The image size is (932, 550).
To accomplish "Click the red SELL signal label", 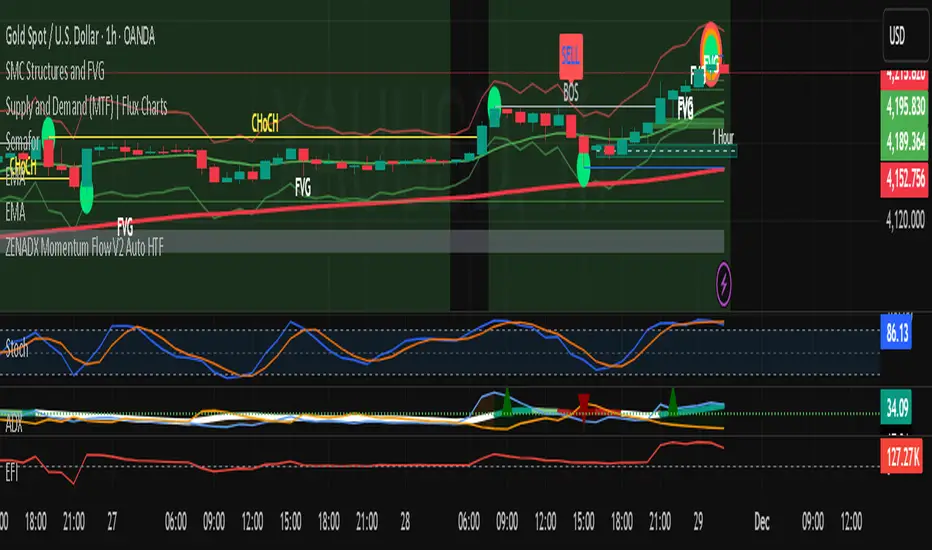I will [x=571, y=56].
